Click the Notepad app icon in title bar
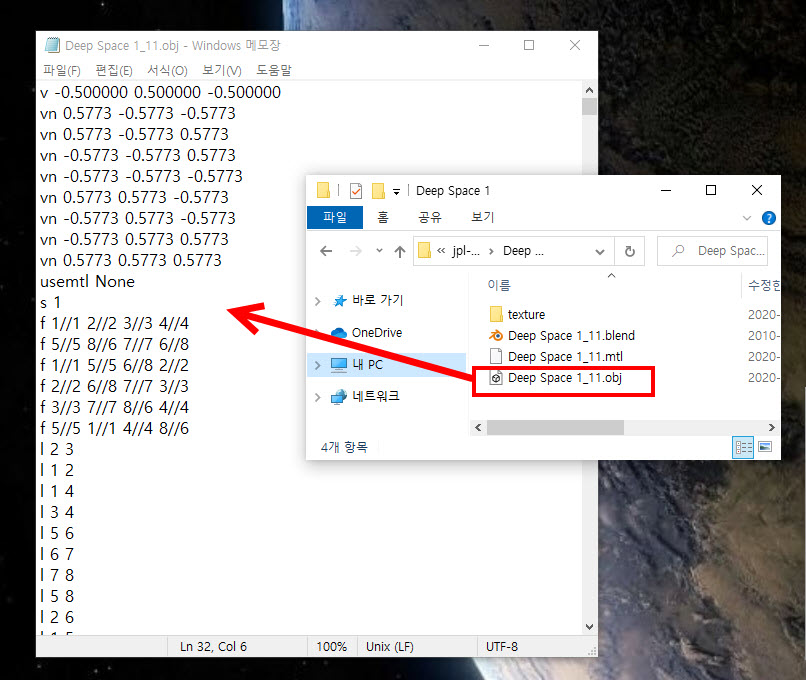Viewport: 806px width, 680px height. 52,45
